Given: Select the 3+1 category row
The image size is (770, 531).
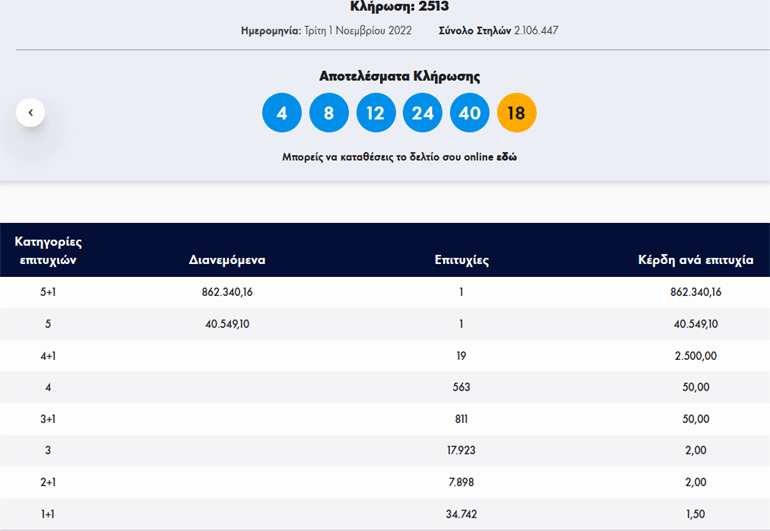Looking at the screenshot, I should [48, 419].
